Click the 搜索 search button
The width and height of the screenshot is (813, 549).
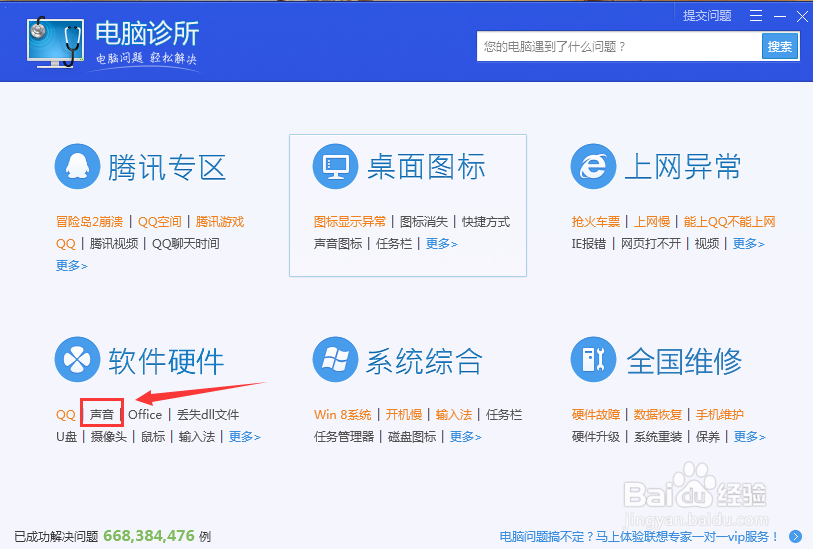point(779,47)
